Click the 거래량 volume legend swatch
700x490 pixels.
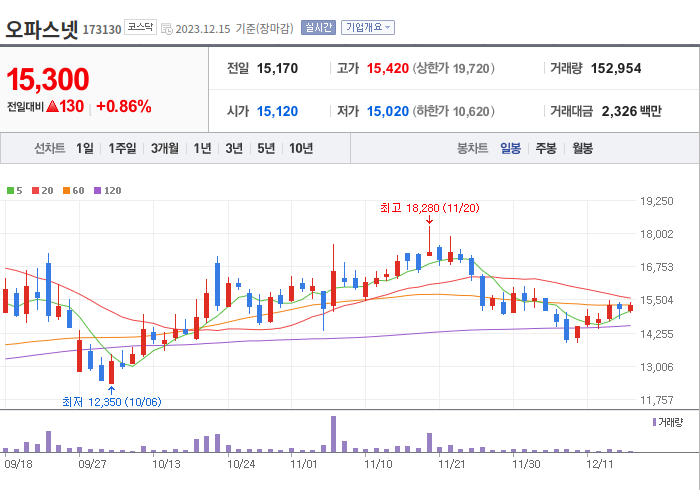point(654,422)
